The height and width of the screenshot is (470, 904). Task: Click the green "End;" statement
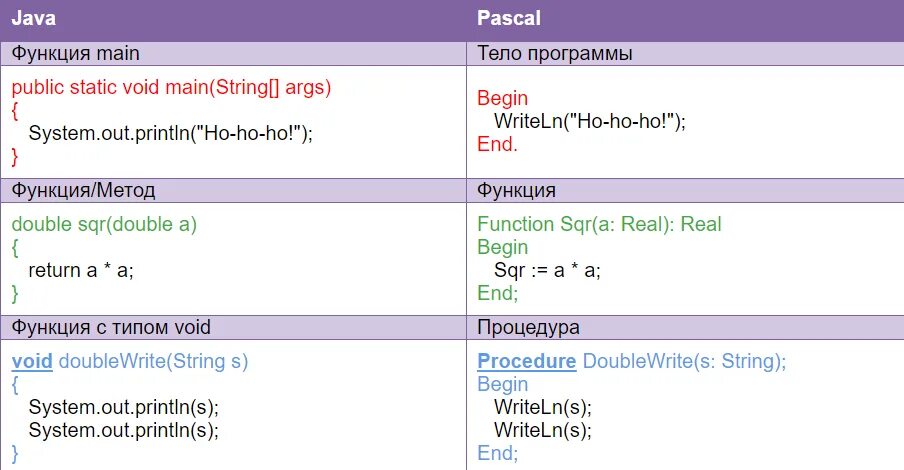(x=497, y=293)
